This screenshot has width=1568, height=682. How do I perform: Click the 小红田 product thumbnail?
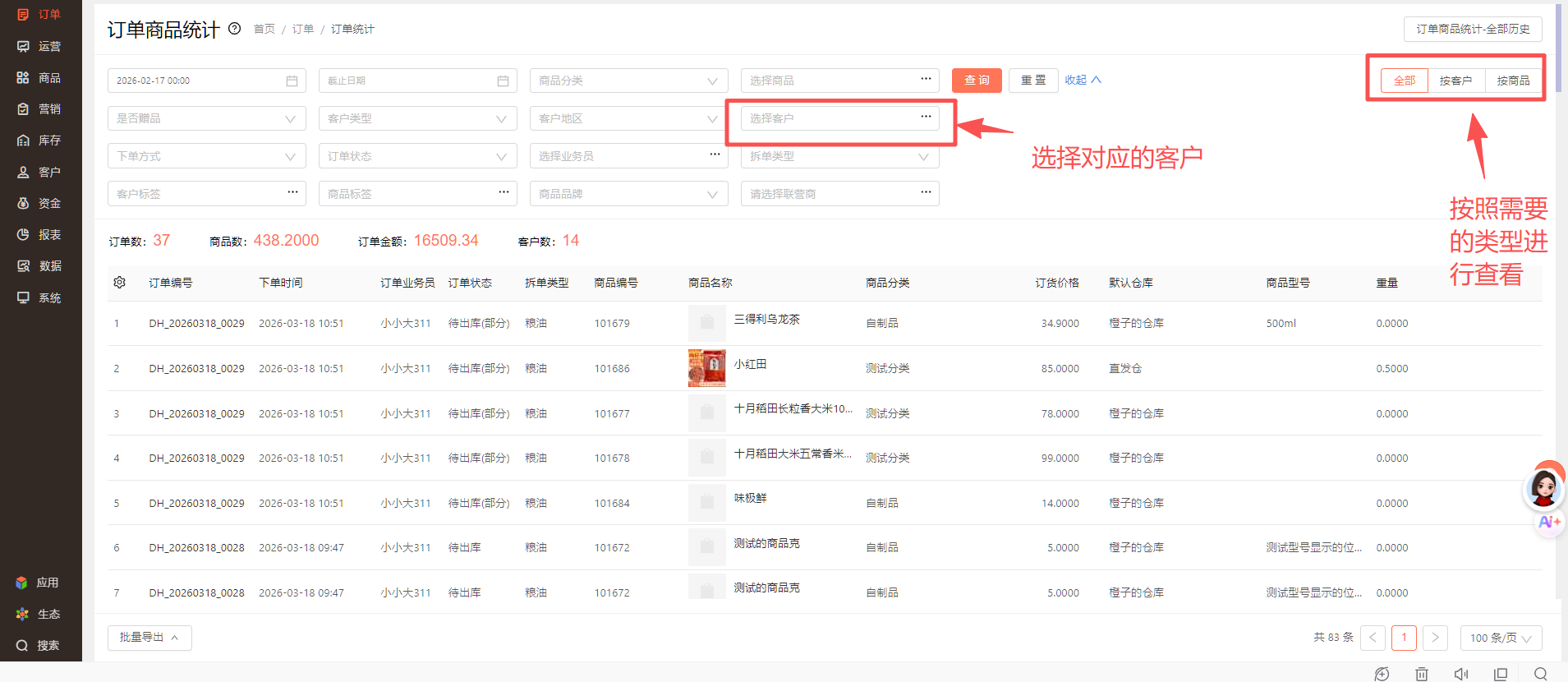click(x=707, y=368)
